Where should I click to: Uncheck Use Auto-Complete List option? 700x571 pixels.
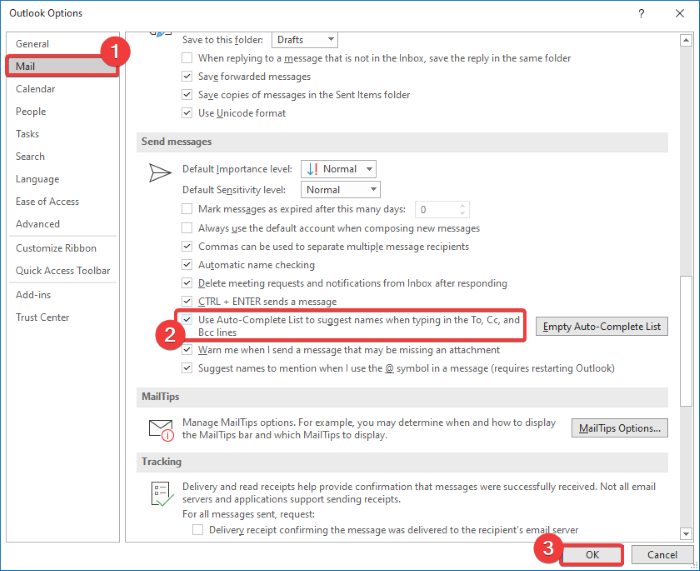187,319
